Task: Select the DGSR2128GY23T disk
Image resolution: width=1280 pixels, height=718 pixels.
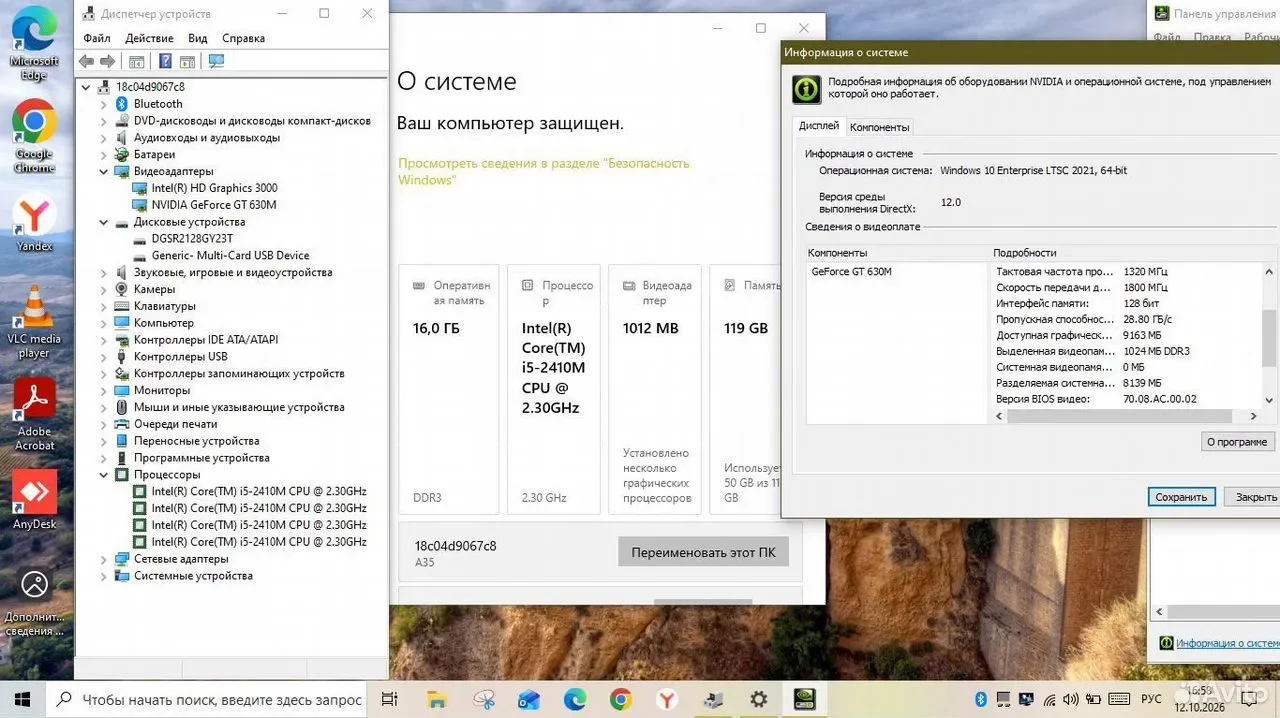Action: [x=192, y=238]
